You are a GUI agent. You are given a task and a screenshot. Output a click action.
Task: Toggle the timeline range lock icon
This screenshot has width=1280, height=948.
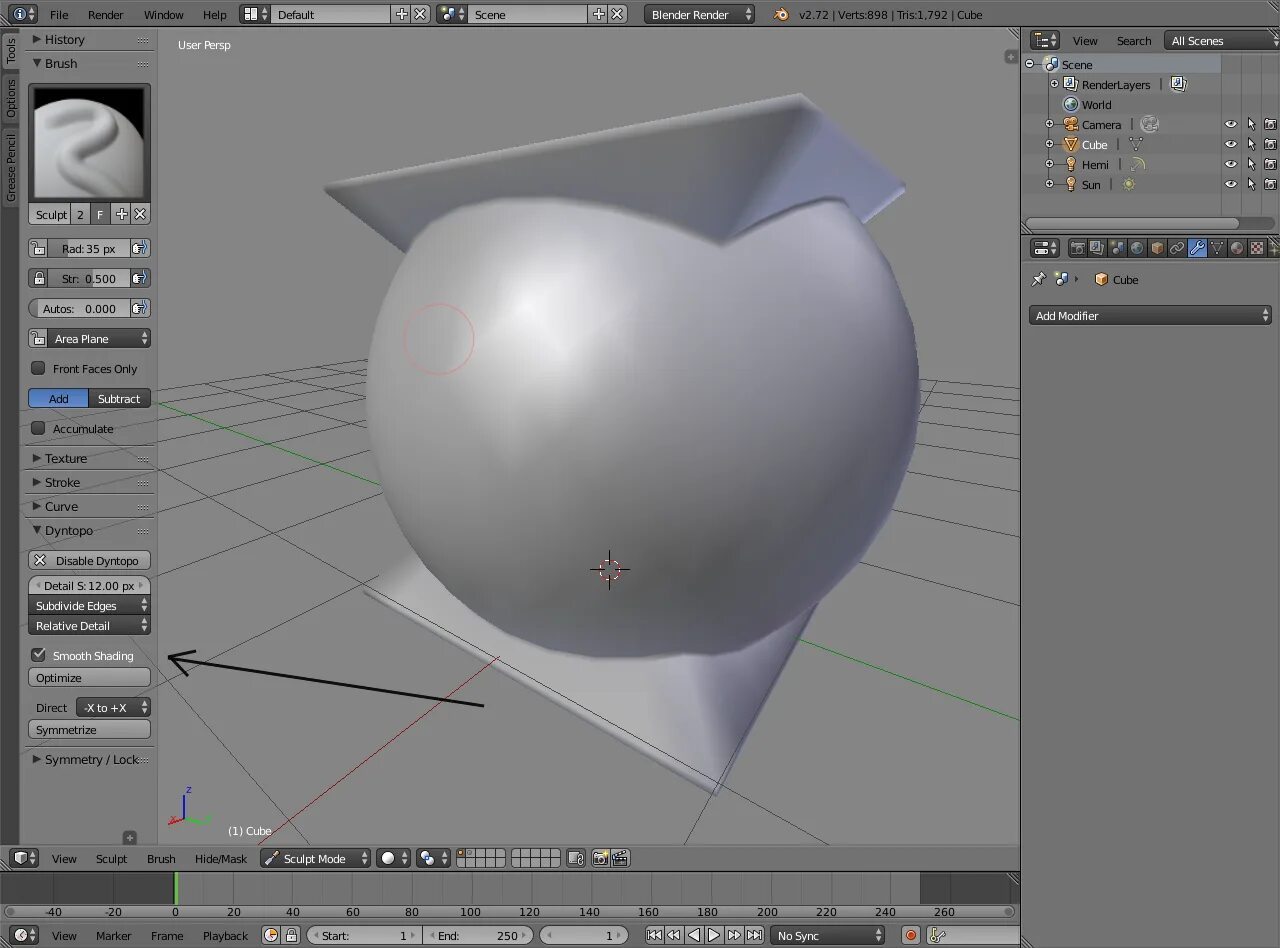coord(291,935)
